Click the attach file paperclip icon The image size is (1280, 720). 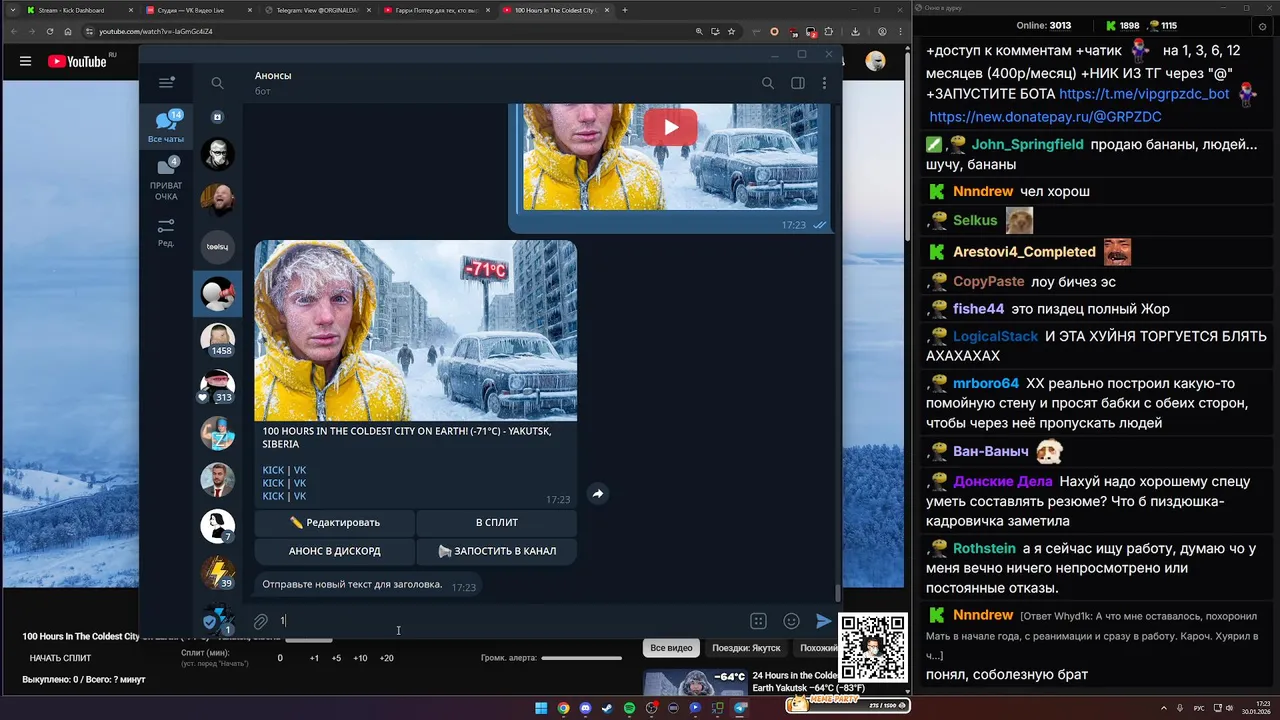[260, 621]
